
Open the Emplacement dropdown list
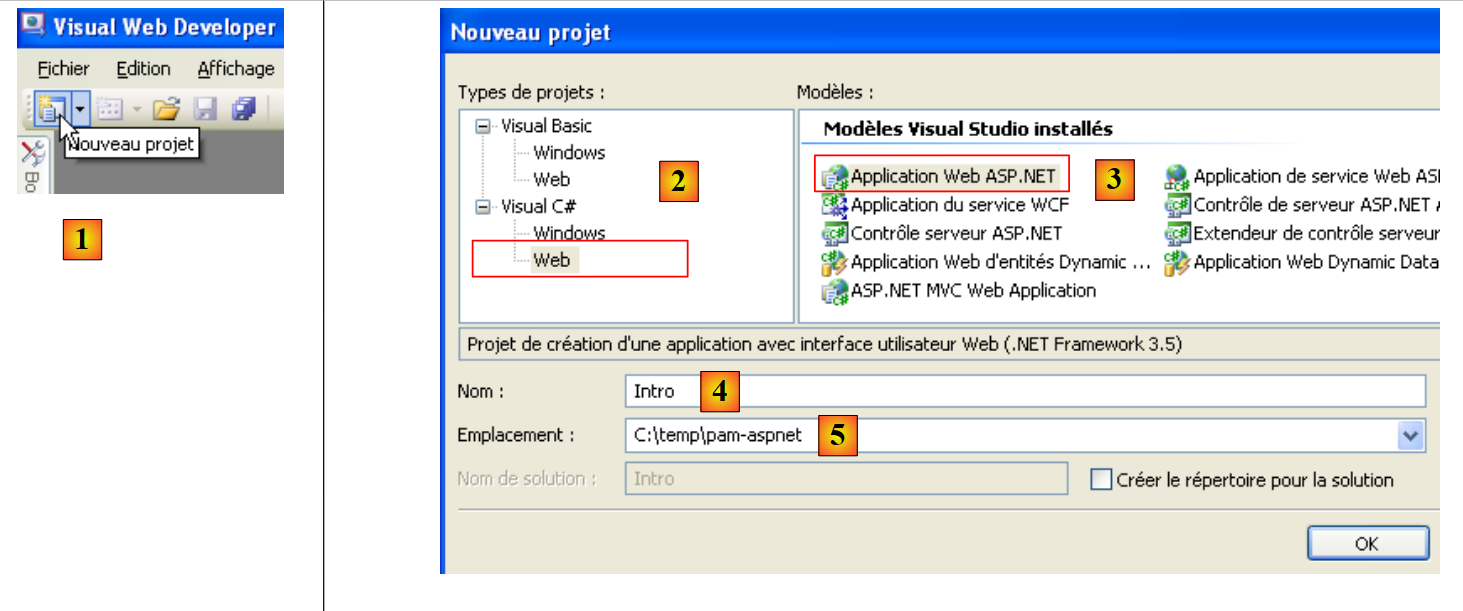[x=1411, y=436]
